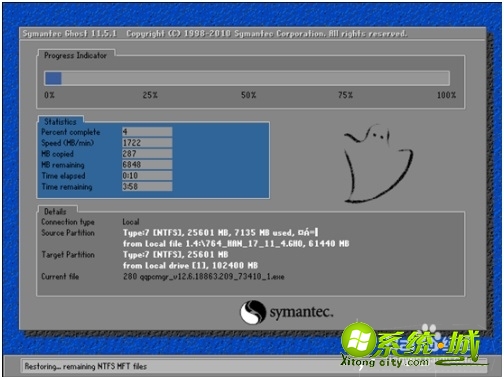Click the Local connection type value
Viewport: 504px width, 379px height.
click(x=131, y=222)
